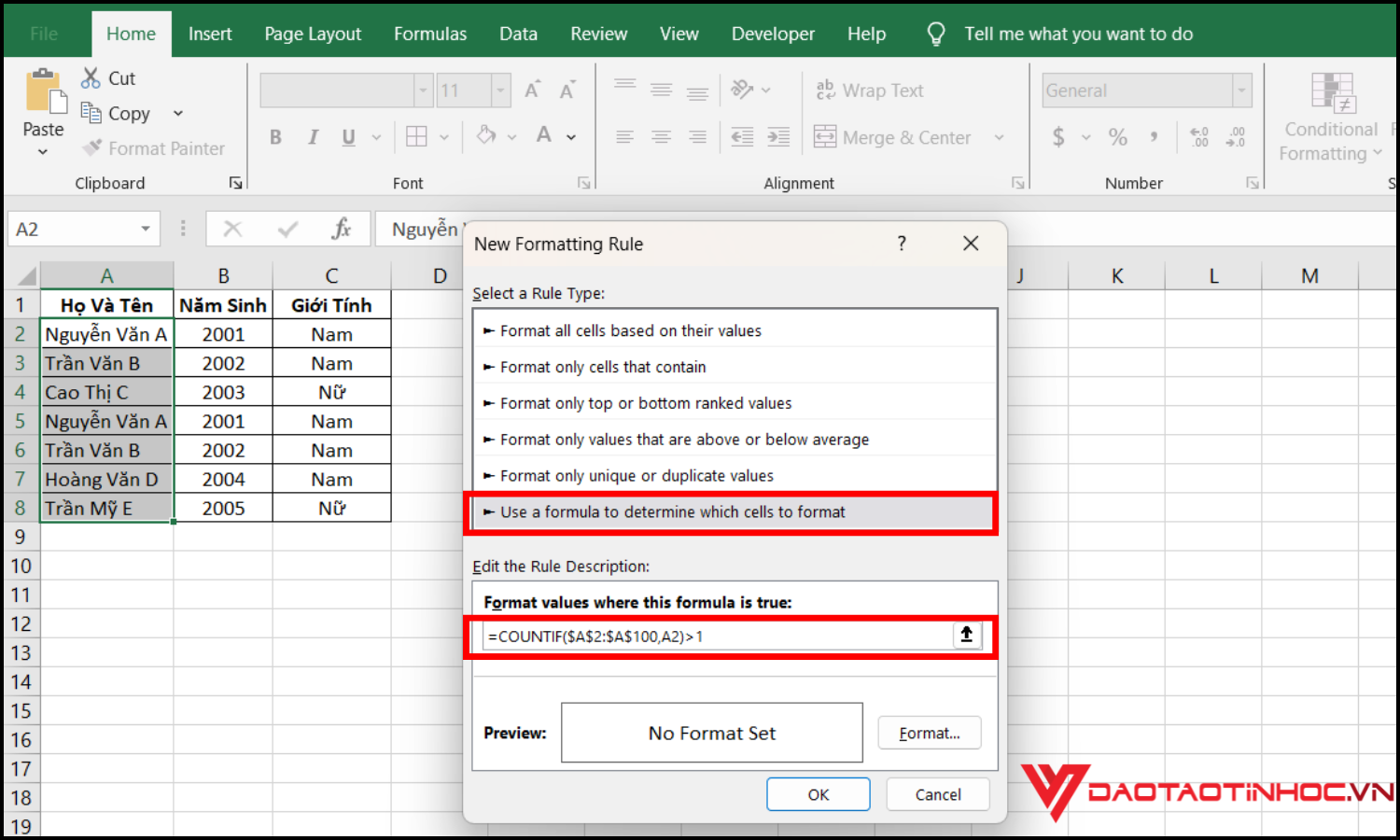The width and height of the screenshot is (1400, 840).
Task: Toggle Bold formatting button
Action: [x=275, y=137]
